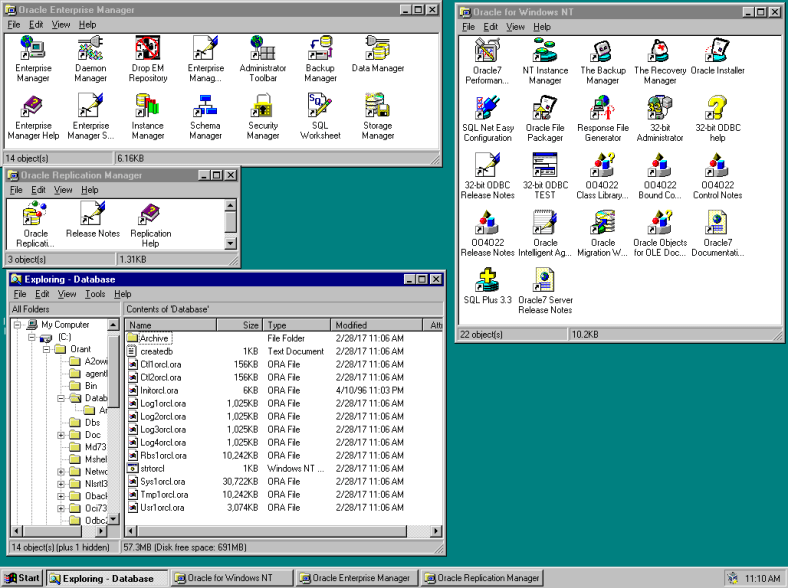Open View menu in Oracle Enterprise Manager
The width and height of the screenshot is (788, 588).
[x=61, y=24]
